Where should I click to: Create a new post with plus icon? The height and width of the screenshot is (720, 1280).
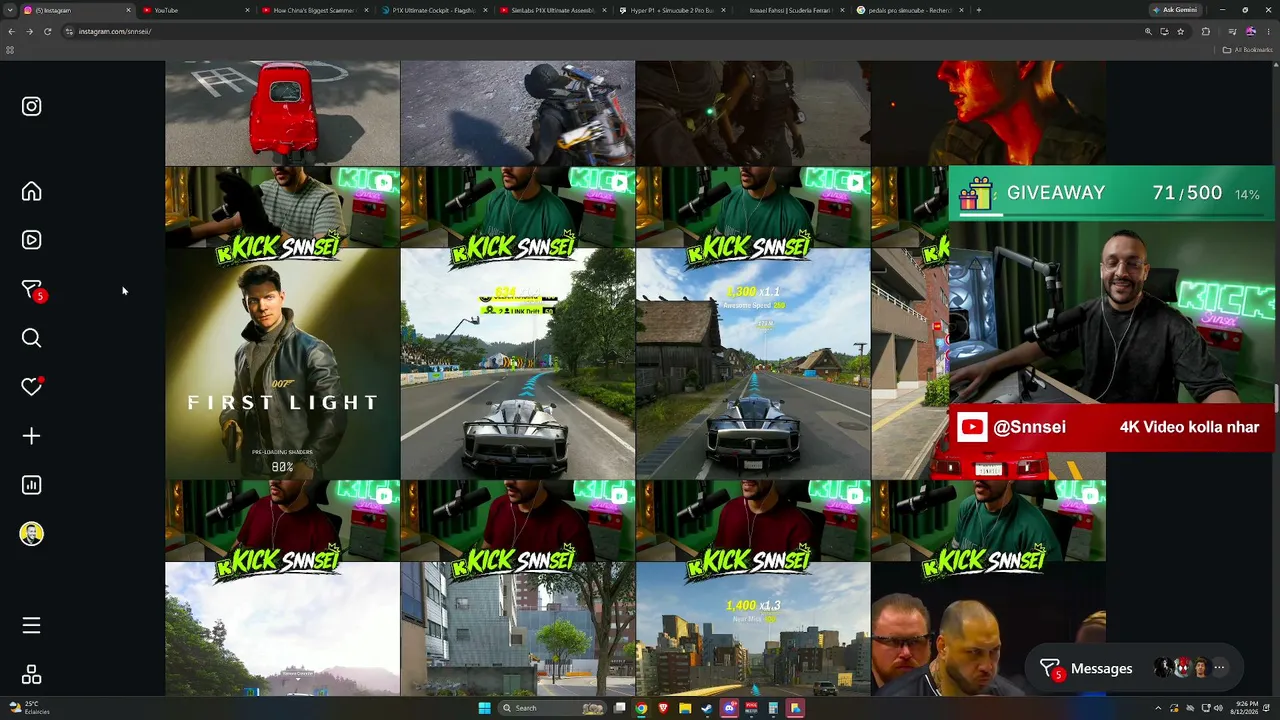point(31,436)
